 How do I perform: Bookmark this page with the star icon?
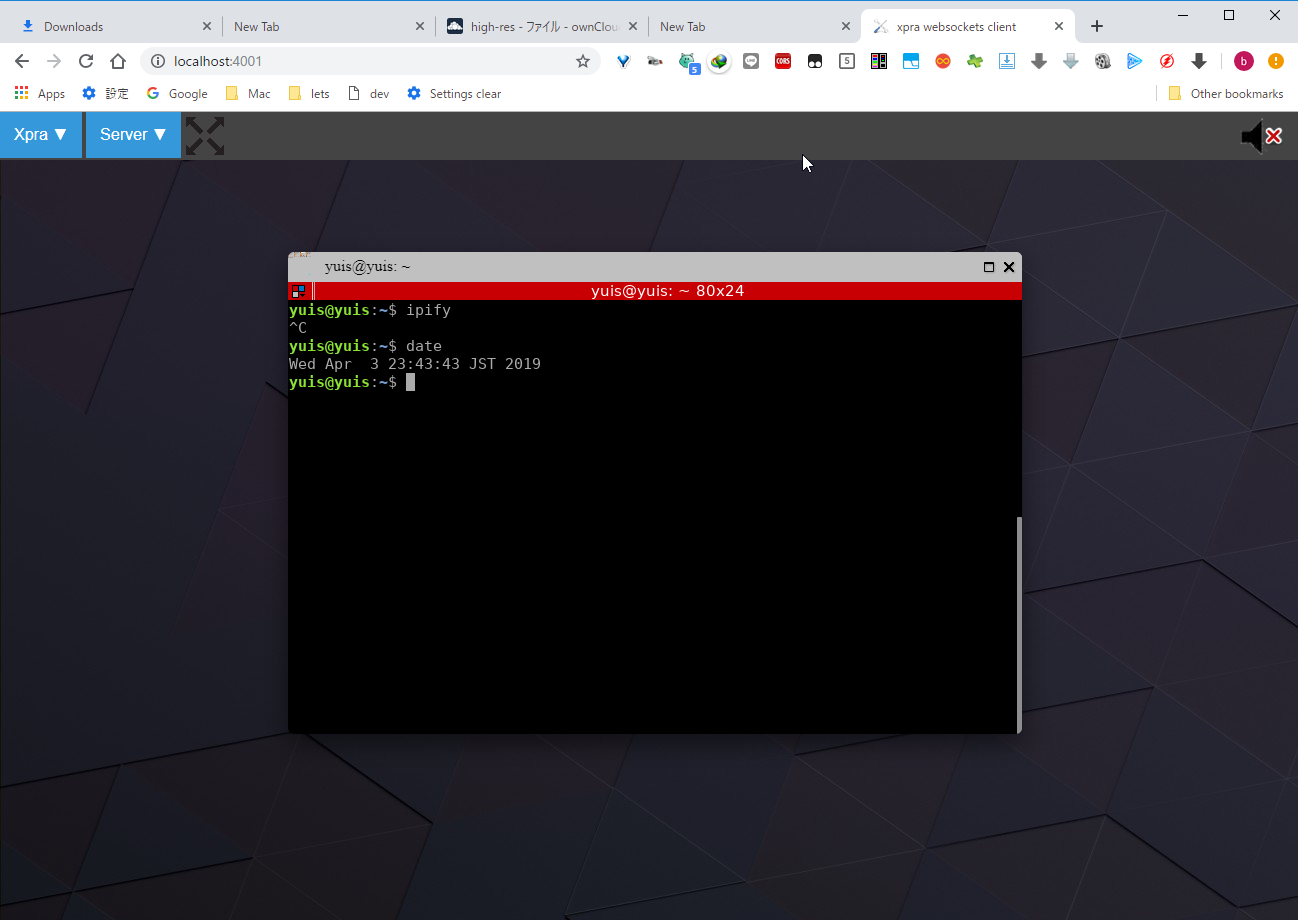click(583, 62)
